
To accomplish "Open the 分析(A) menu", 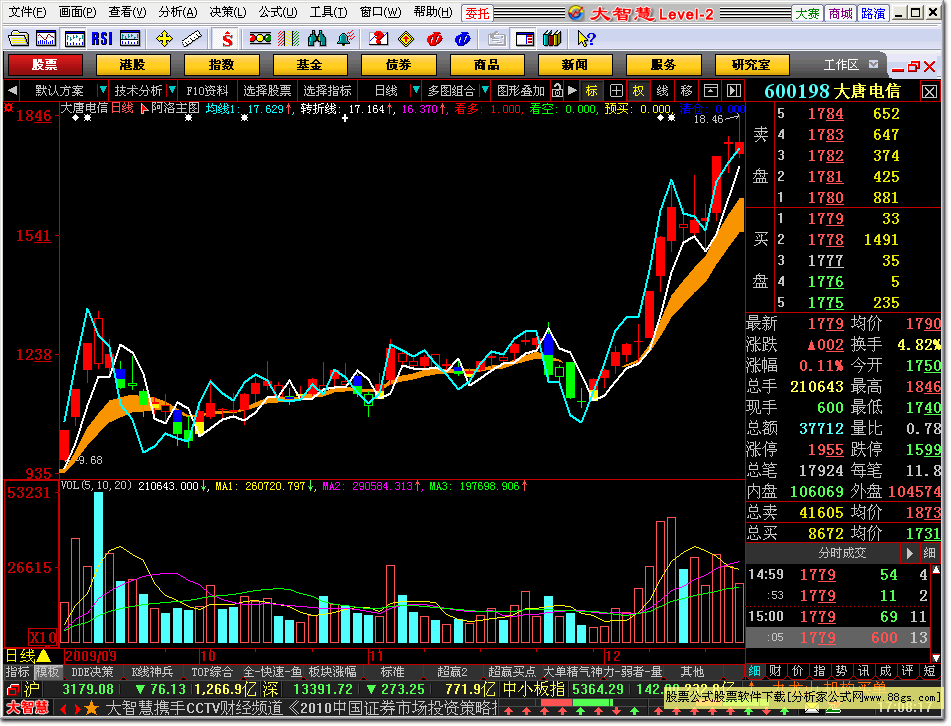I will click(178, 12).
